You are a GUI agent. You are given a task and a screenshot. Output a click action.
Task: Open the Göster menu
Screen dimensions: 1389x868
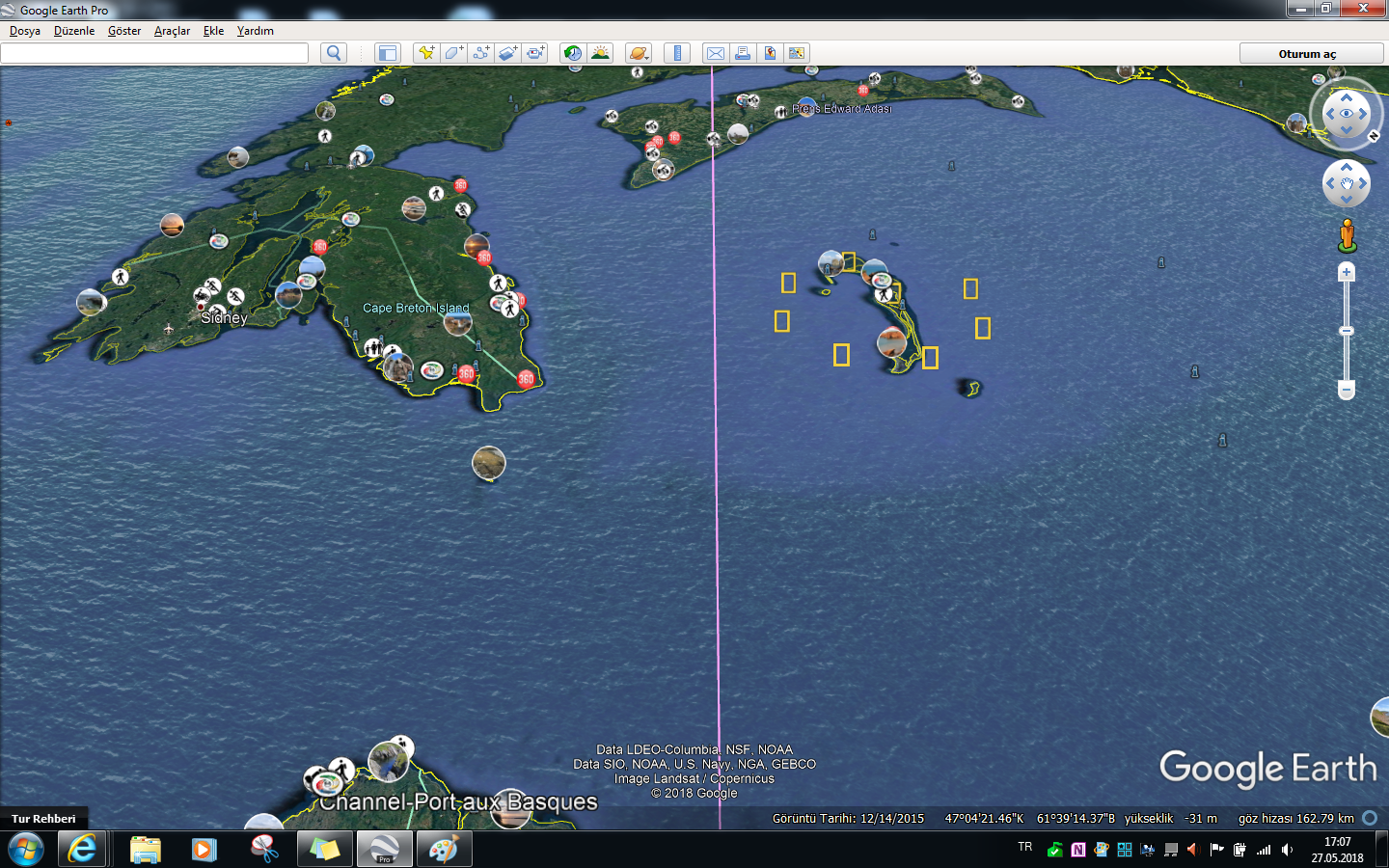coord(124,31)
